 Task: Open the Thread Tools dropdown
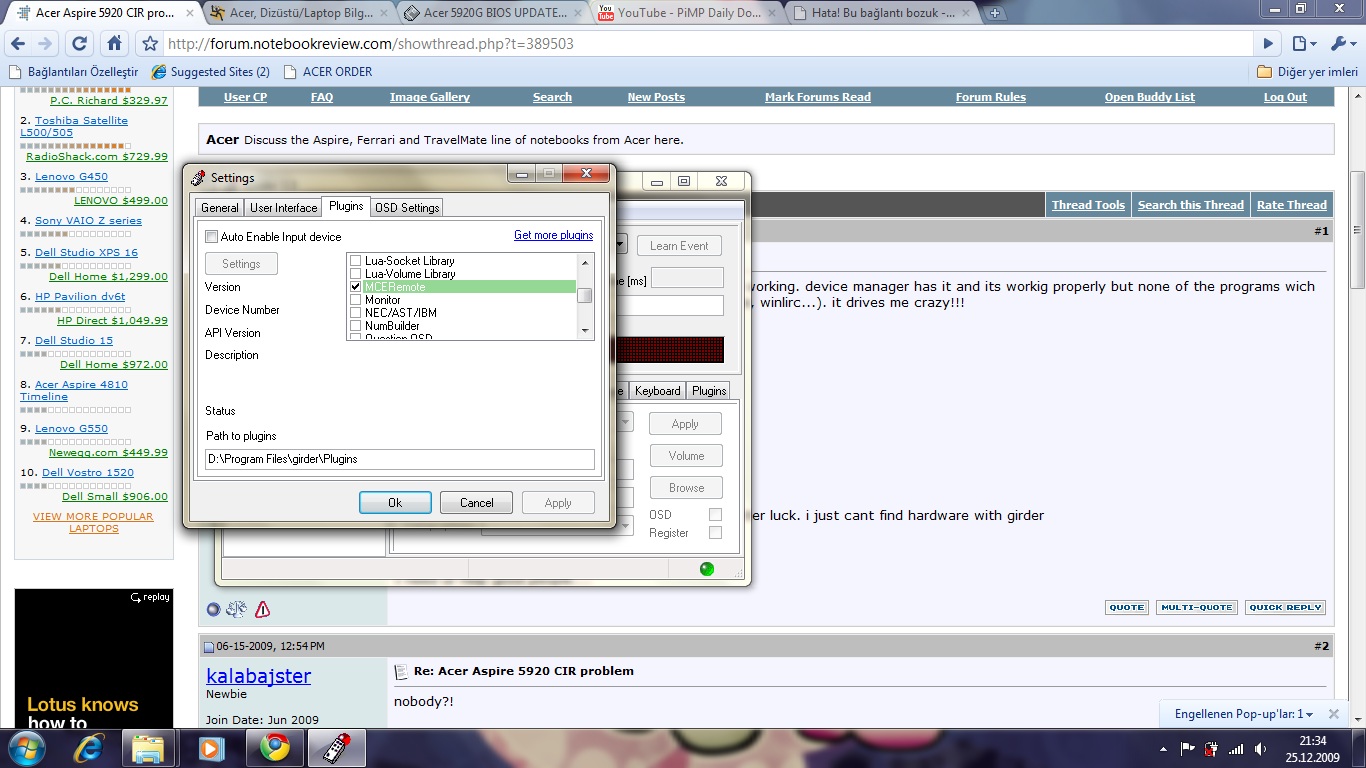click(x=1088, y=205)
